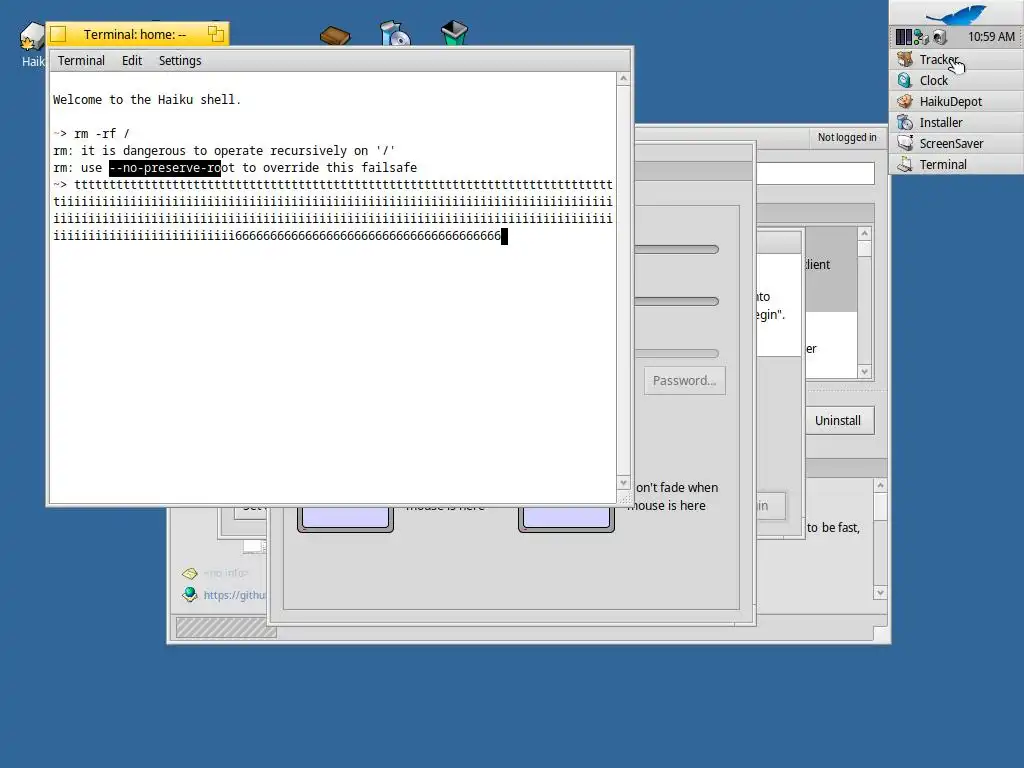Click the Tracker icon in Deskbar
Viewport: 1024px width, 768px height.
tap(904, 59)
